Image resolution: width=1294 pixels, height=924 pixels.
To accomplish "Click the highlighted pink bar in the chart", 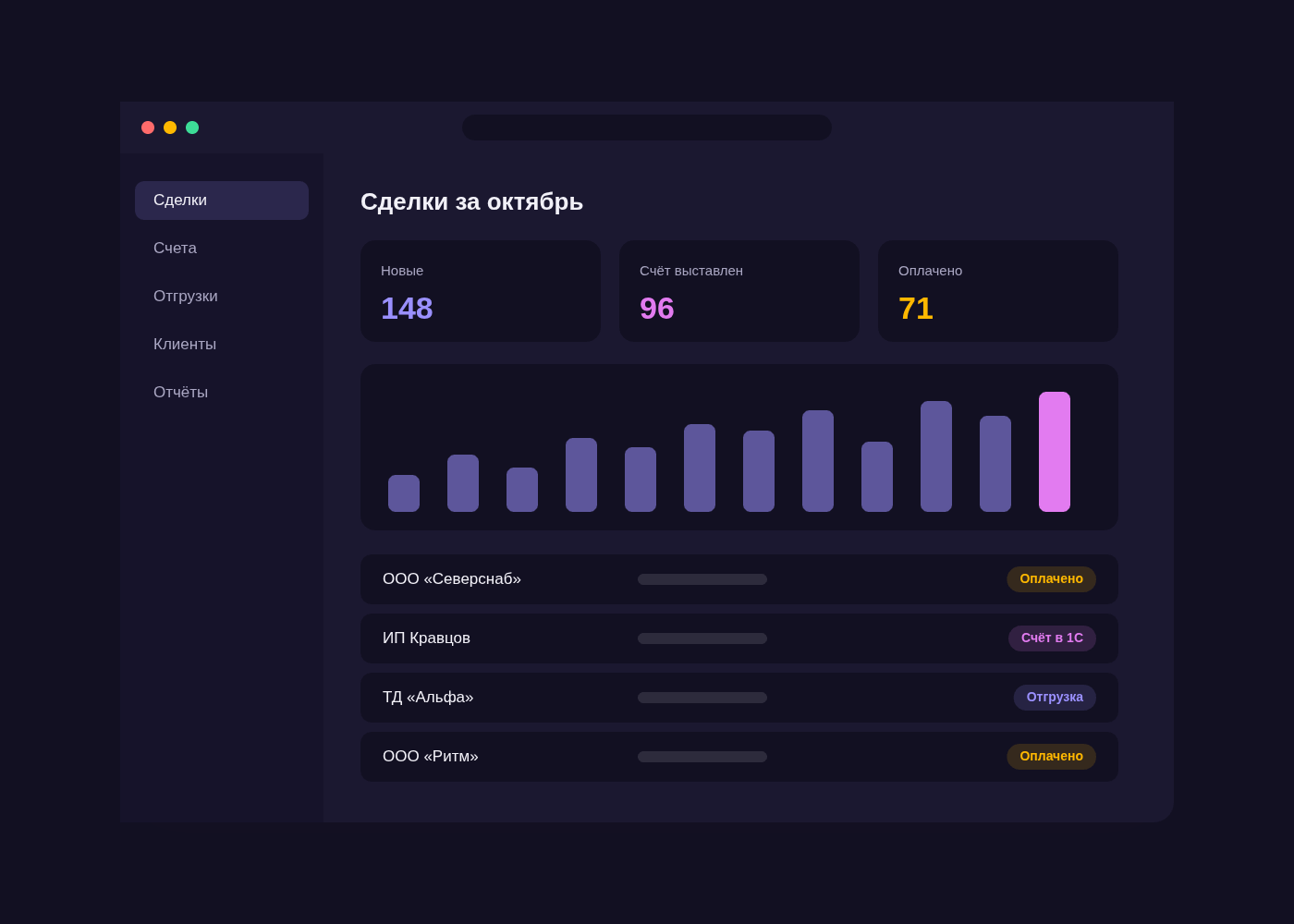I will pyautogui.click(x=1055, y=452).
